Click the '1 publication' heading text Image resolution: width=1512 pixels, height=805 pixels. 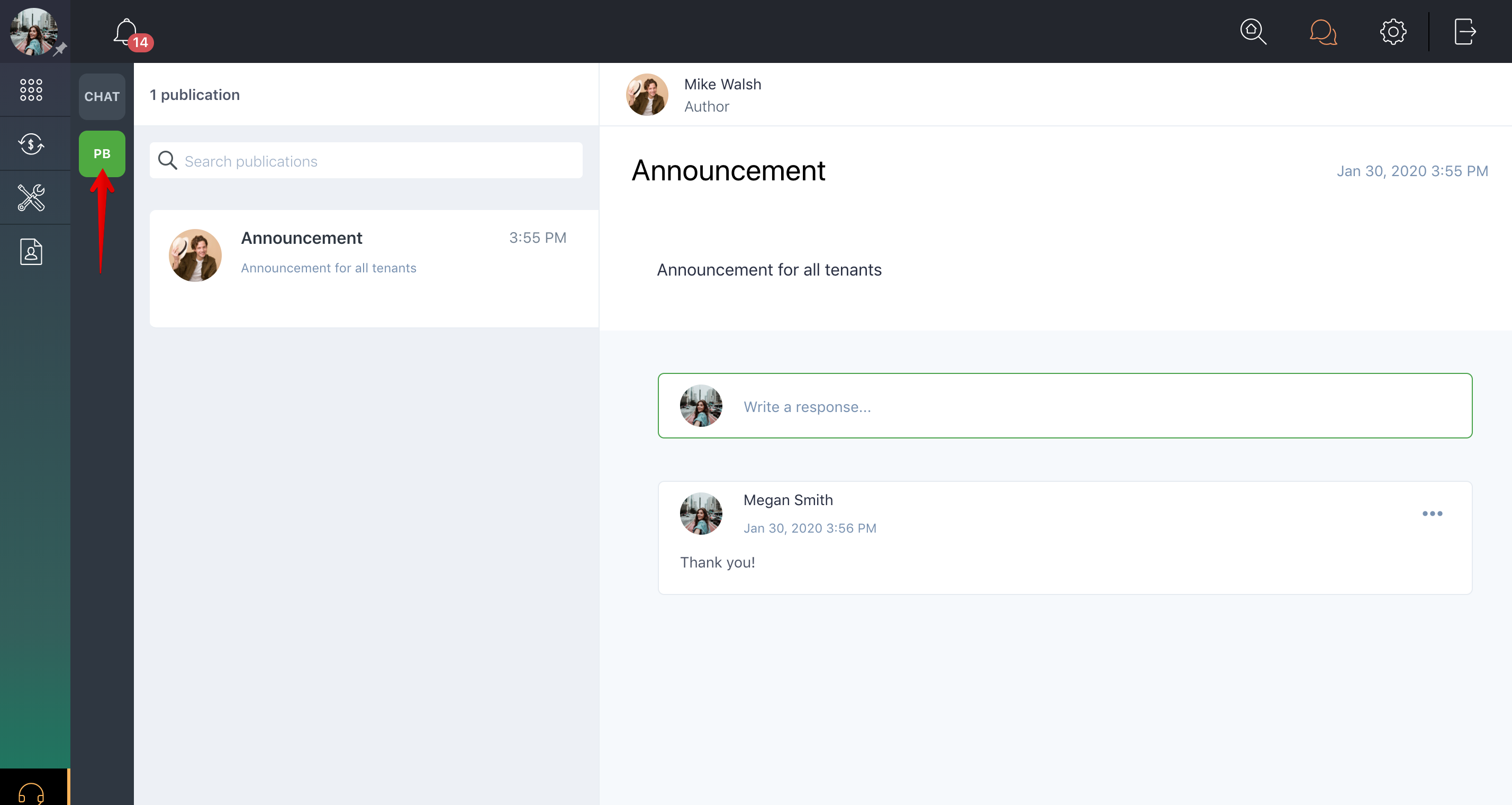coord(195,95)
